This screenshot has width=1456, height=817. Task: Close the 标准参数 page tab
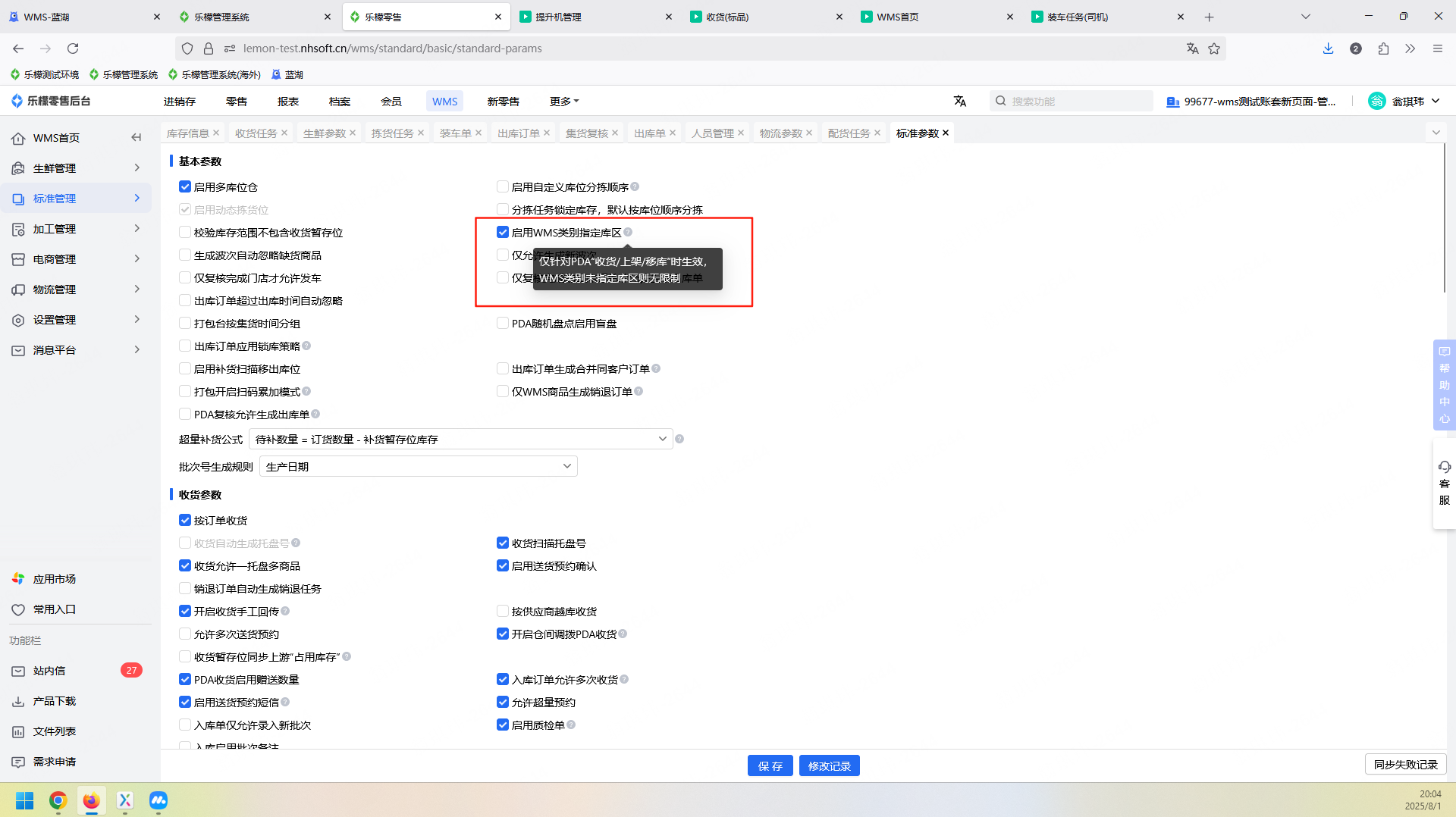pyautogui.click(x=946, y=133)
